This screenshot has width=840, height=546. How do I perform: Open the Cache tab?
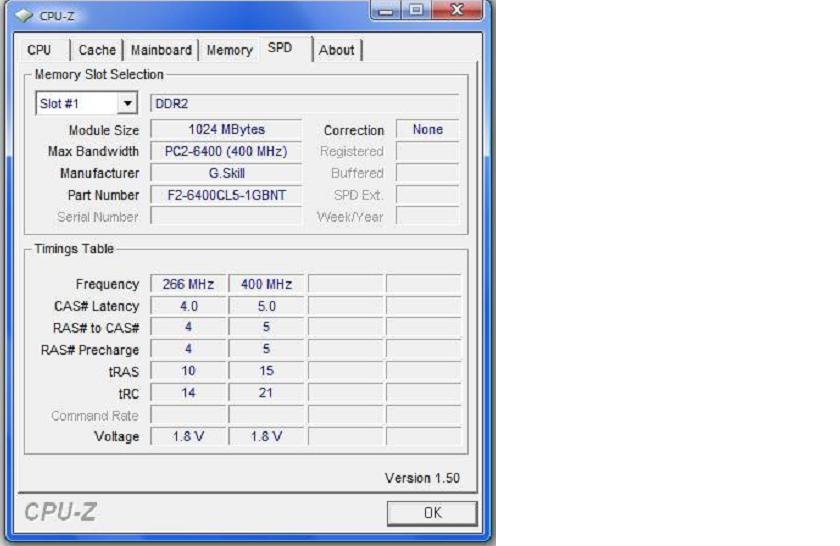click(97, 50)
